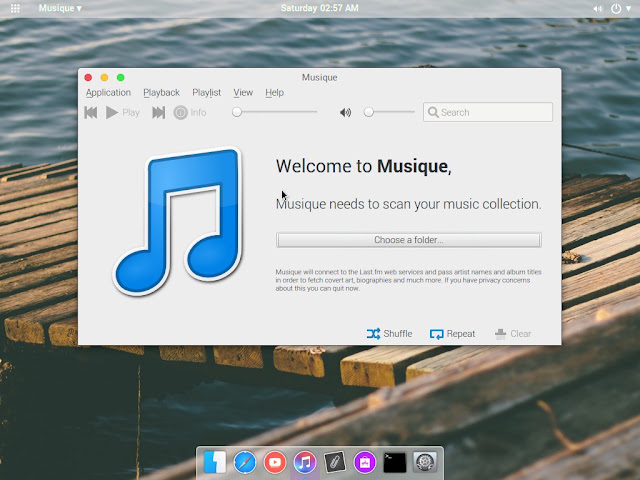Screen dimensions: 640x480
Task: Adjust the volume slider
Action: (x=389, y=112)
